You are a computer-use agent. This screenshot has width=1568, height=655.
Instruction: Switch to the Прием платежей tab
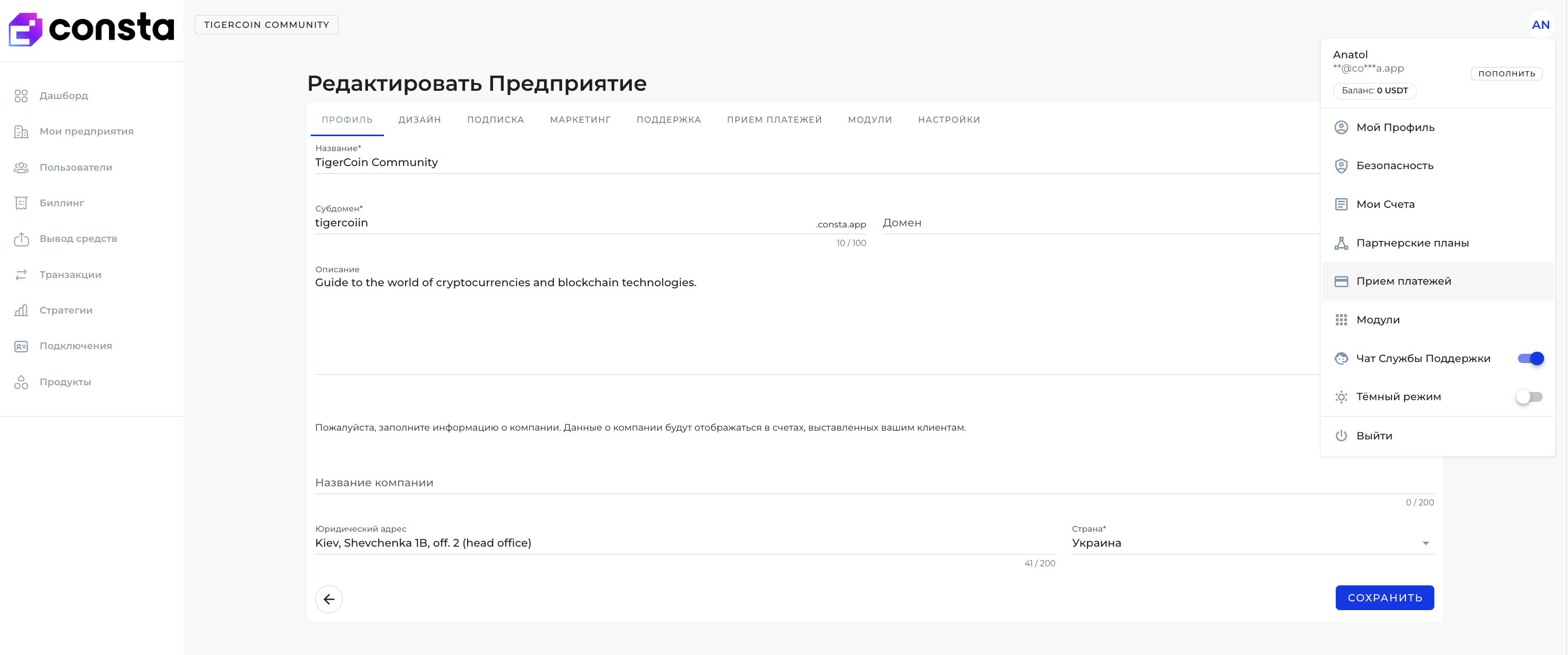click(x=774, y=120)
